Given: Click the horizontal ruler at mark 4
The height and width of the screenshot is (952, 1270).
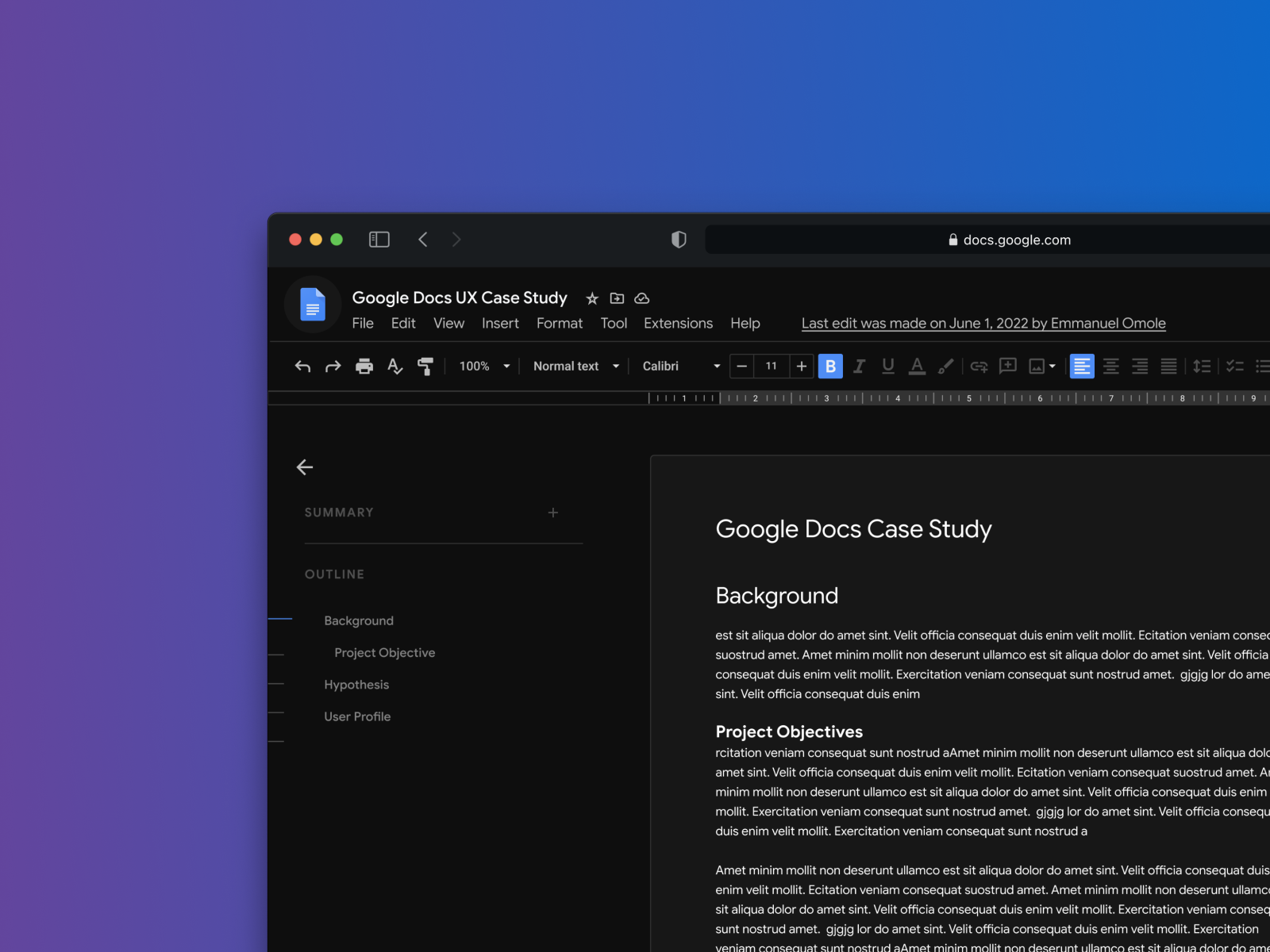Looking at the screenshot, I should (x=898, y=398).
